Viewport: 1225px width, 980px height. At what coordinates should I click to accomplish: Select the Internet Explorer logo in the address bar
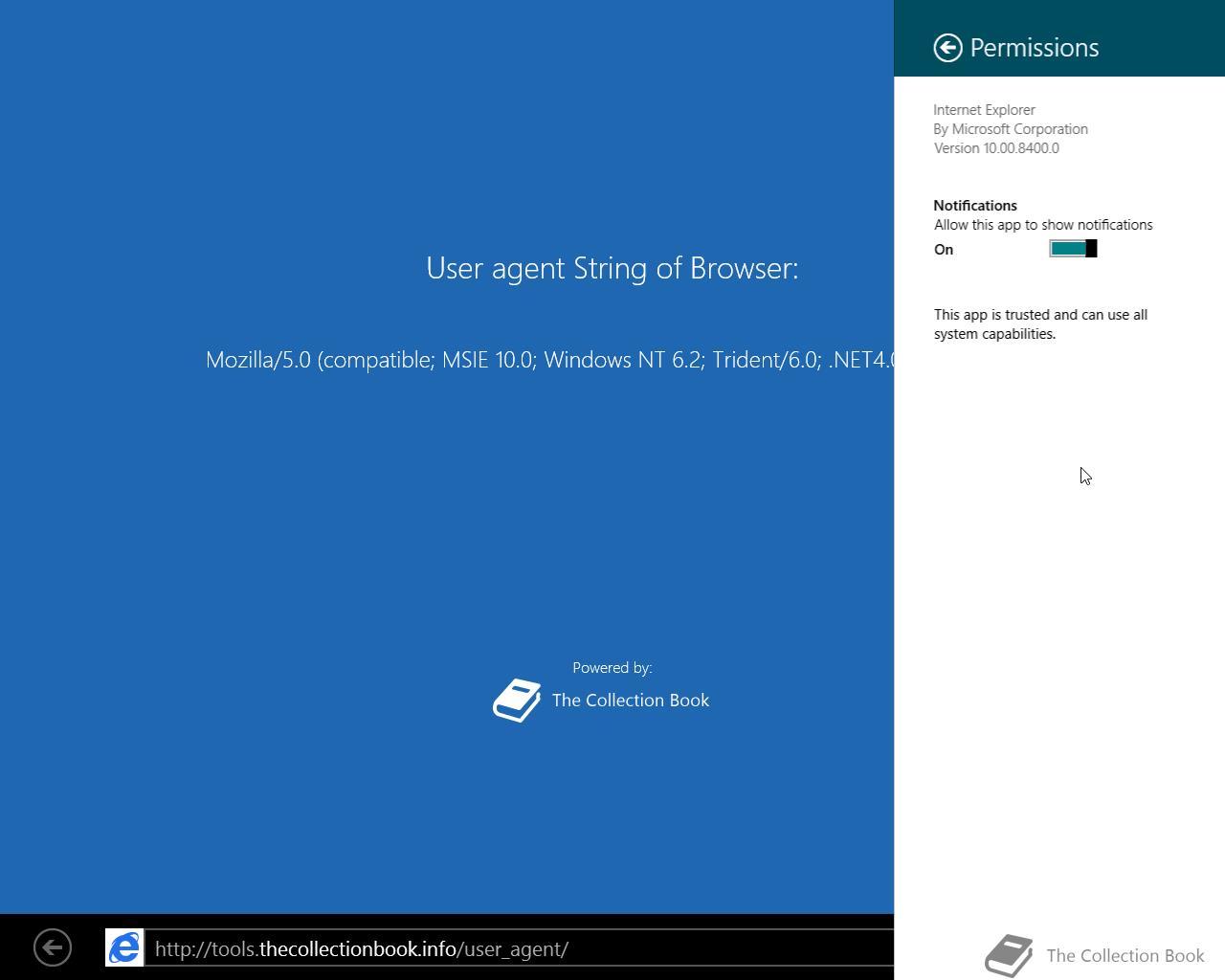coord(123,948)
